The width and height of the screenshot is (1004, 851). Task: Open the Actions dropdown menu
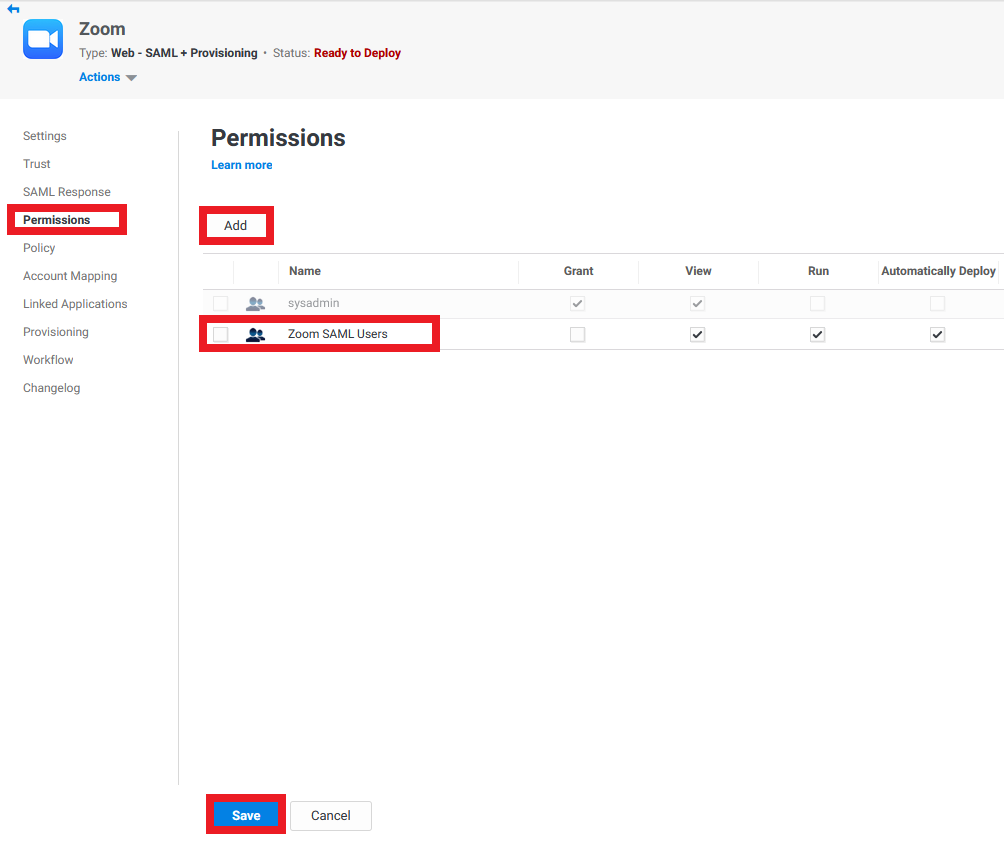coord(108,77)
